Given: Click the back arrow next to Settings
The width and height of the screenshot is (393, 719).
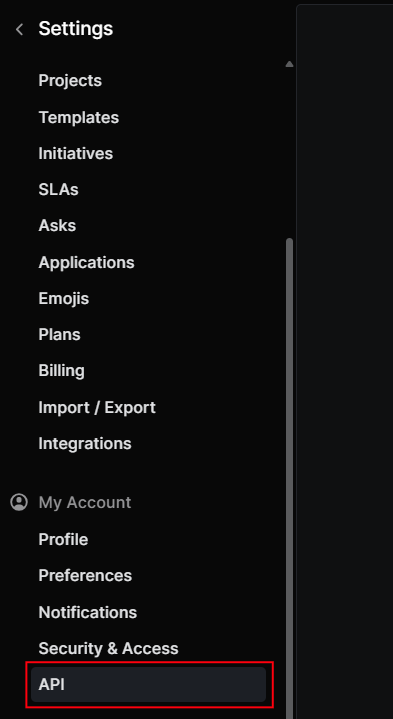Looking at the screenshot, I should point(19,30).
